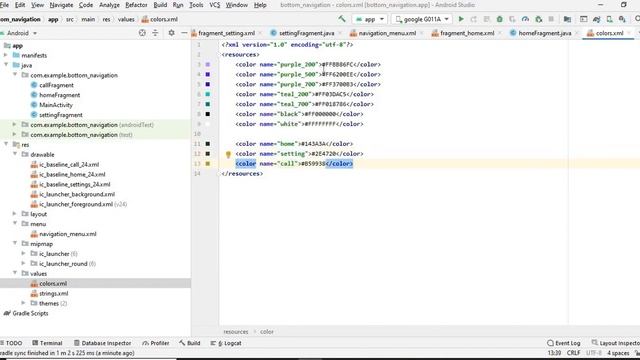Image resolution: width=640 pixels, height=360 pixels.
Task: Open the google G011A device dropdown
Action: 422,19
